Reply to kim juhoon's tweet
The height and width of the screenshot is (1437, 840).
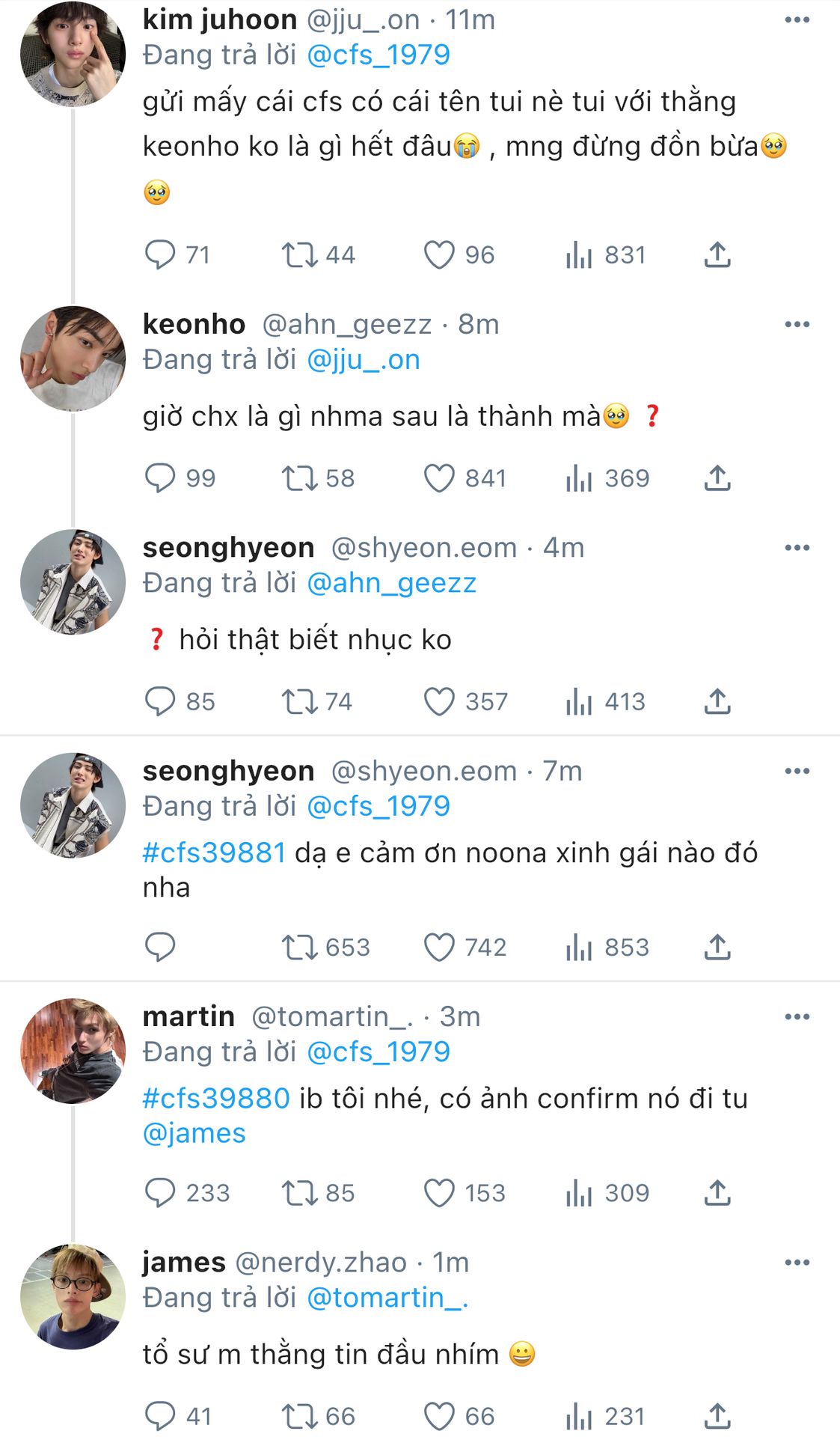(160, 254)
